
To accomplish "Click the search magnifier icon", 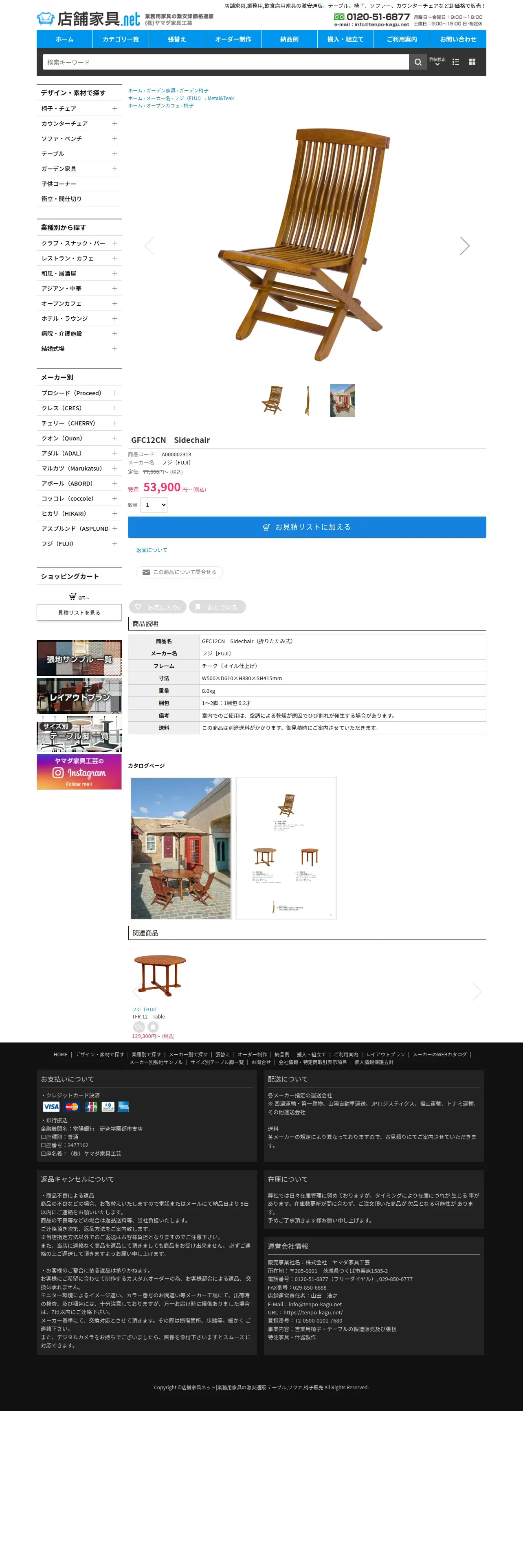I will (418, 62).
